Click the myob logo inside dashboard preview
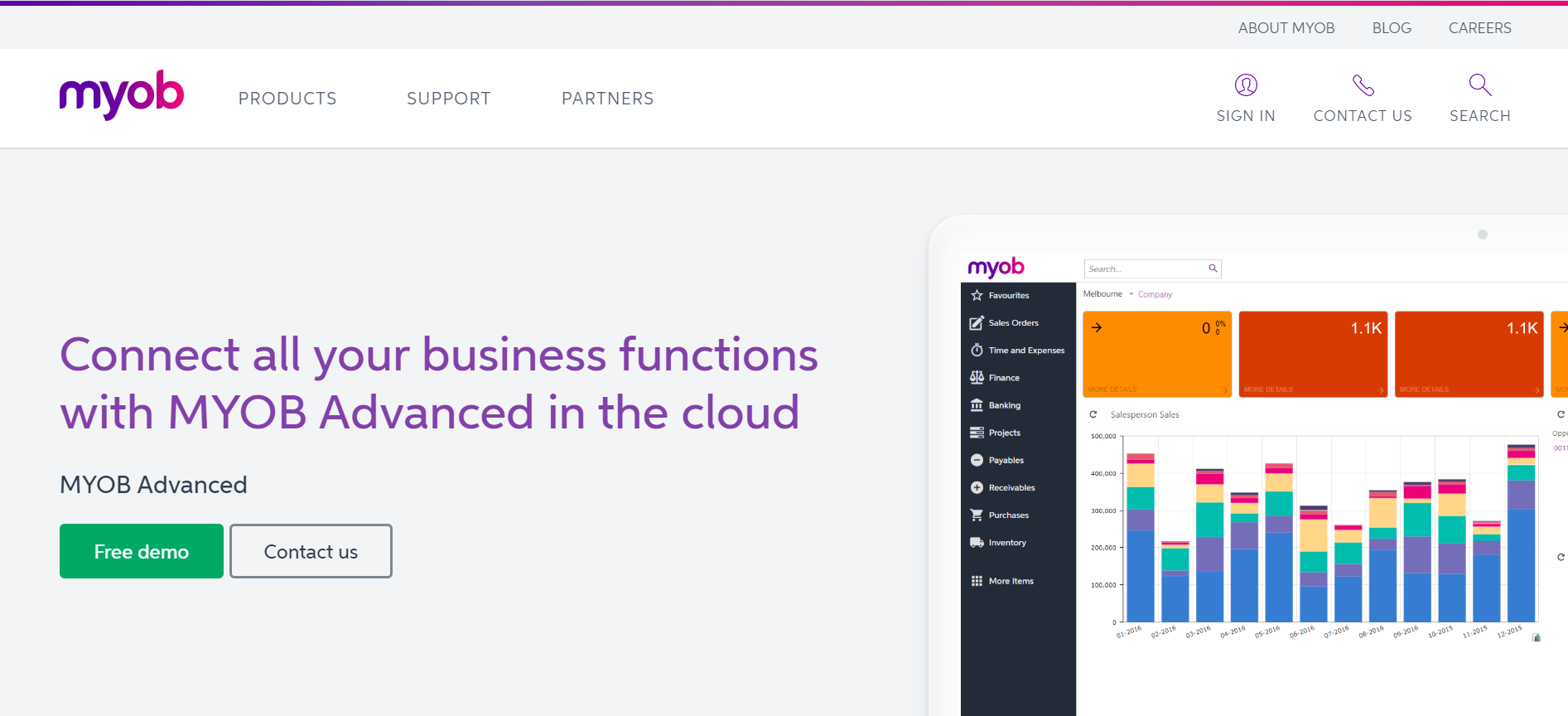 click(x=996, y=268)
